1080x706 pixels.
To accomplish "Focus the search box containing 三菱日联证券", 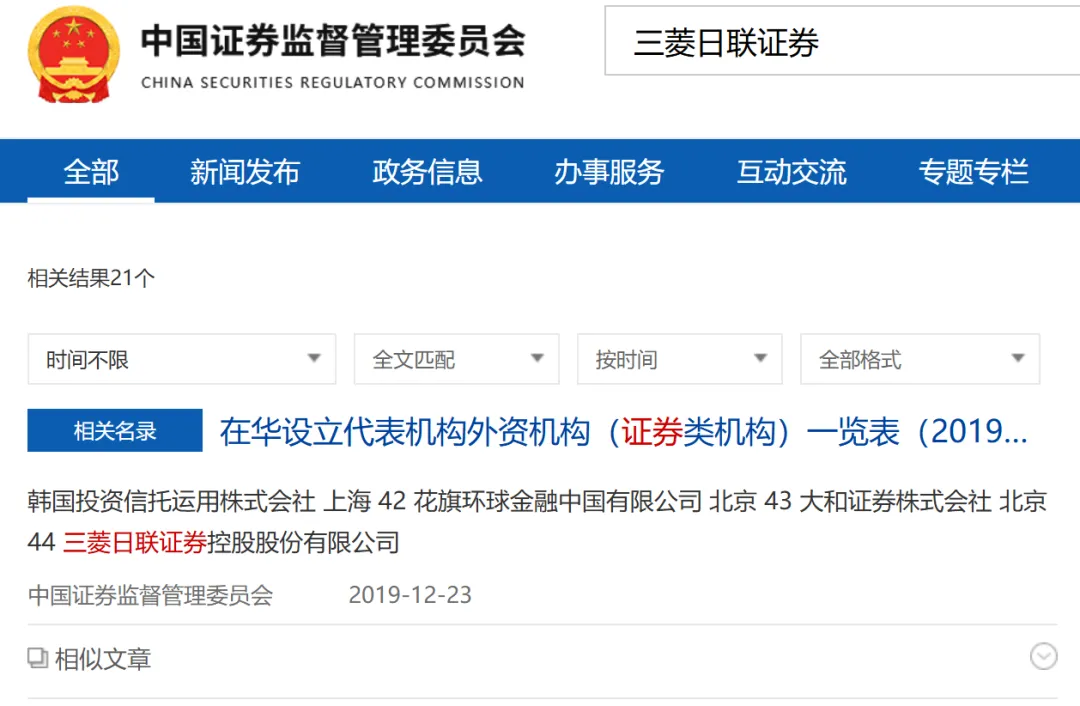I will point(842,41).
